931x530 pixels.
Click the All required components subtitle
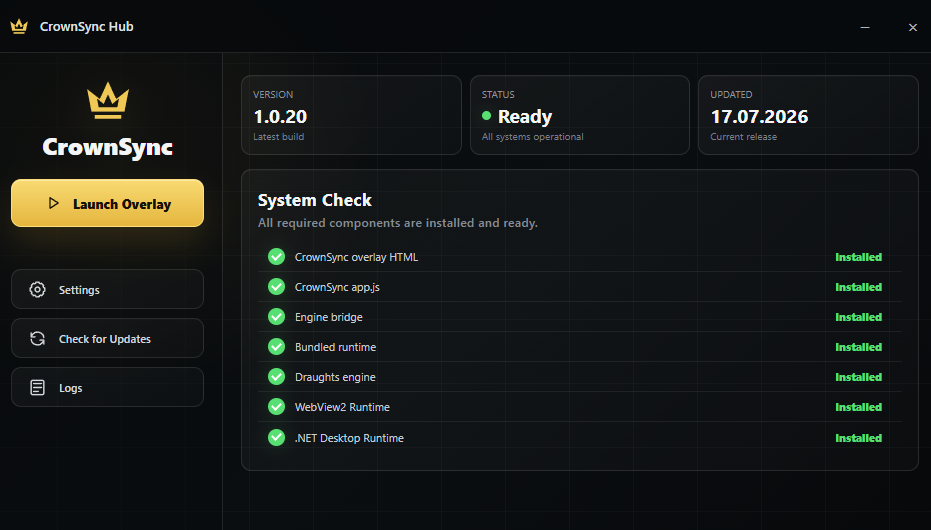click(x=398, y=223)
